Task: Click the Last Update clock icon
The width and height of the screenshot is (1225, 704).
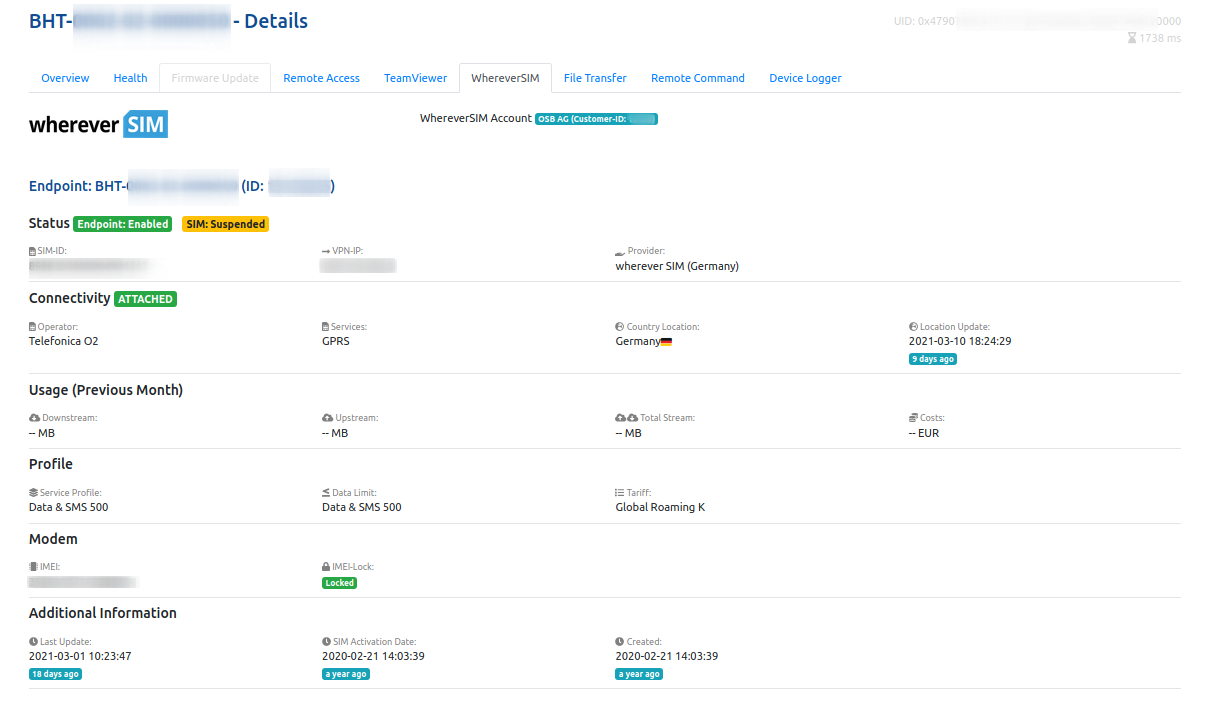Action: tap(33, 642)
